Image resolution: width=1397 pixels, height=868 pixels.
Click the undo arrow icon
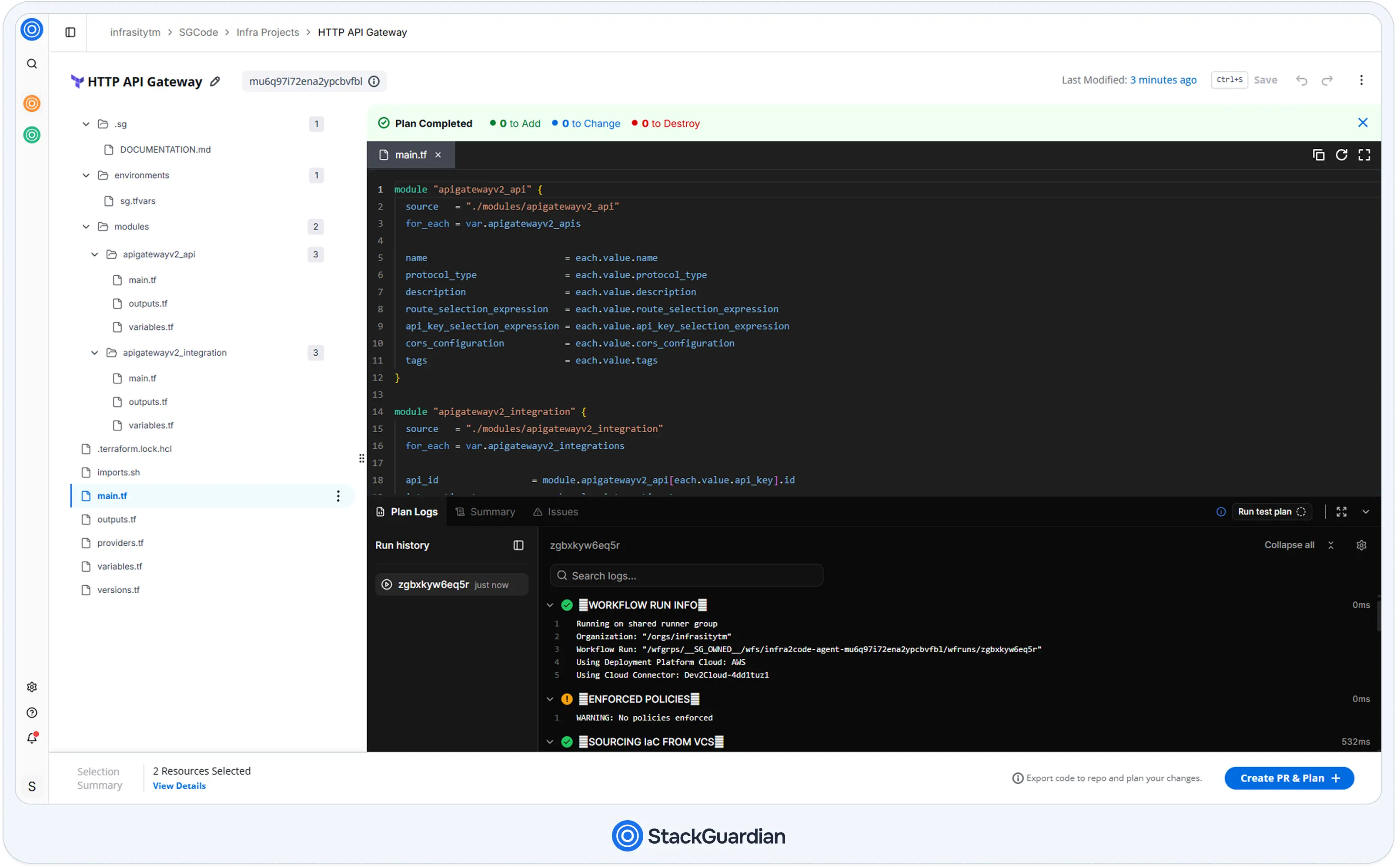tap(1302, 80)
